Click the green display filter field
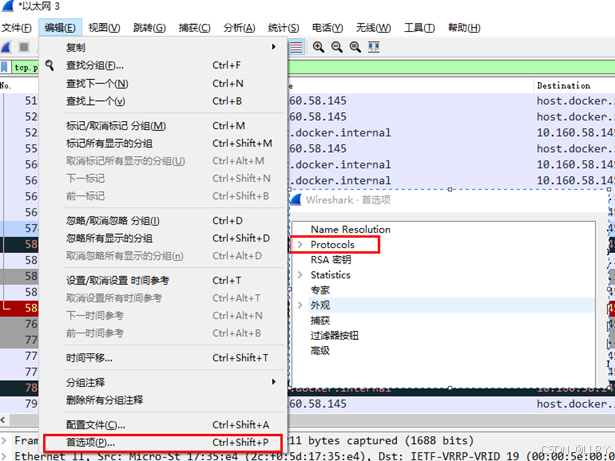The image size is (615, 461). (451, 67)
